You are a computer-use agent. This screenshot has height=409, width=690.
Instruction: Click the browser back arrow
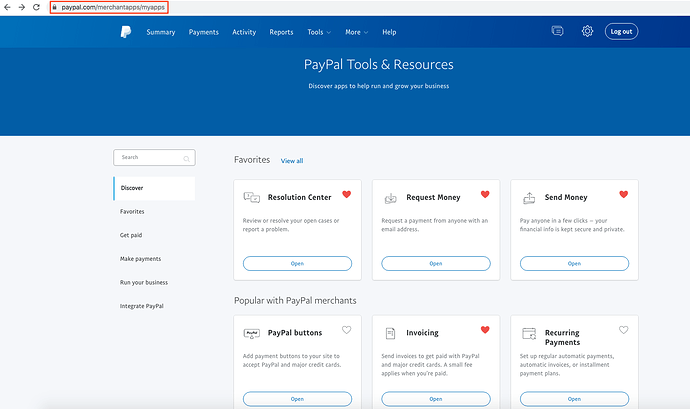7,7
